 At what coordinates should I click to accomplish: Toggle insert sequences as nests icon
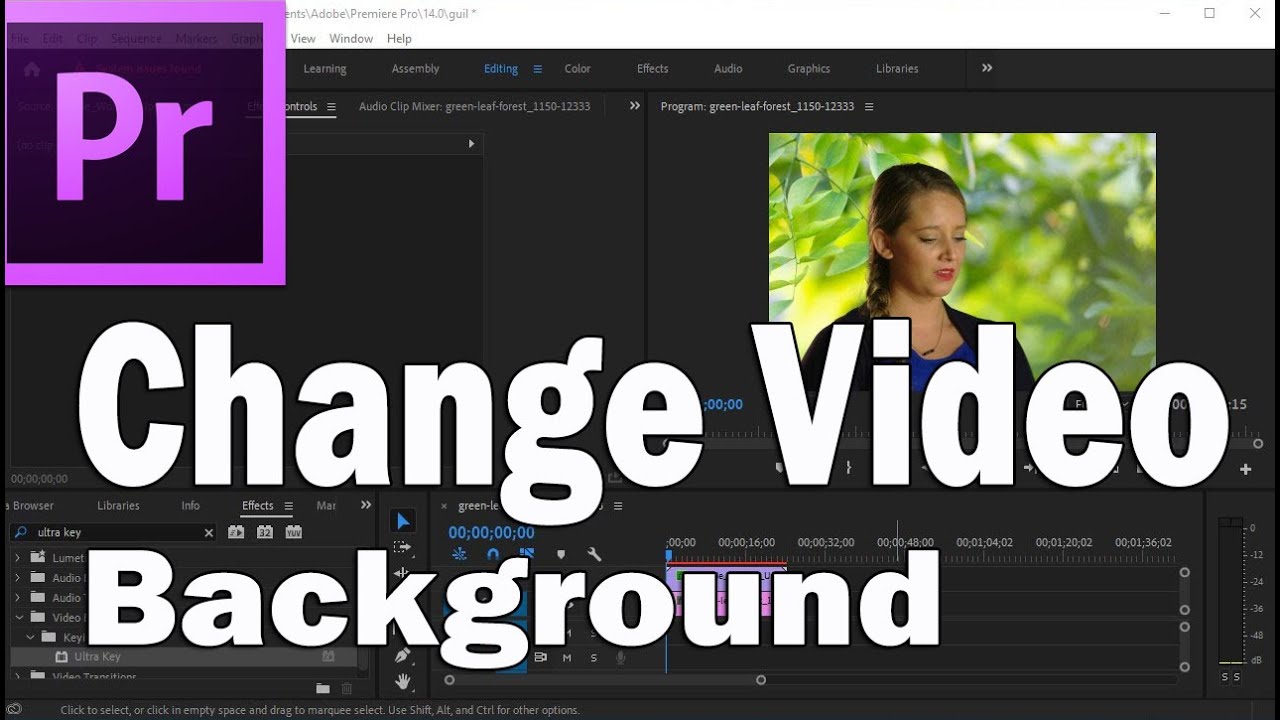tap(459, 554)
